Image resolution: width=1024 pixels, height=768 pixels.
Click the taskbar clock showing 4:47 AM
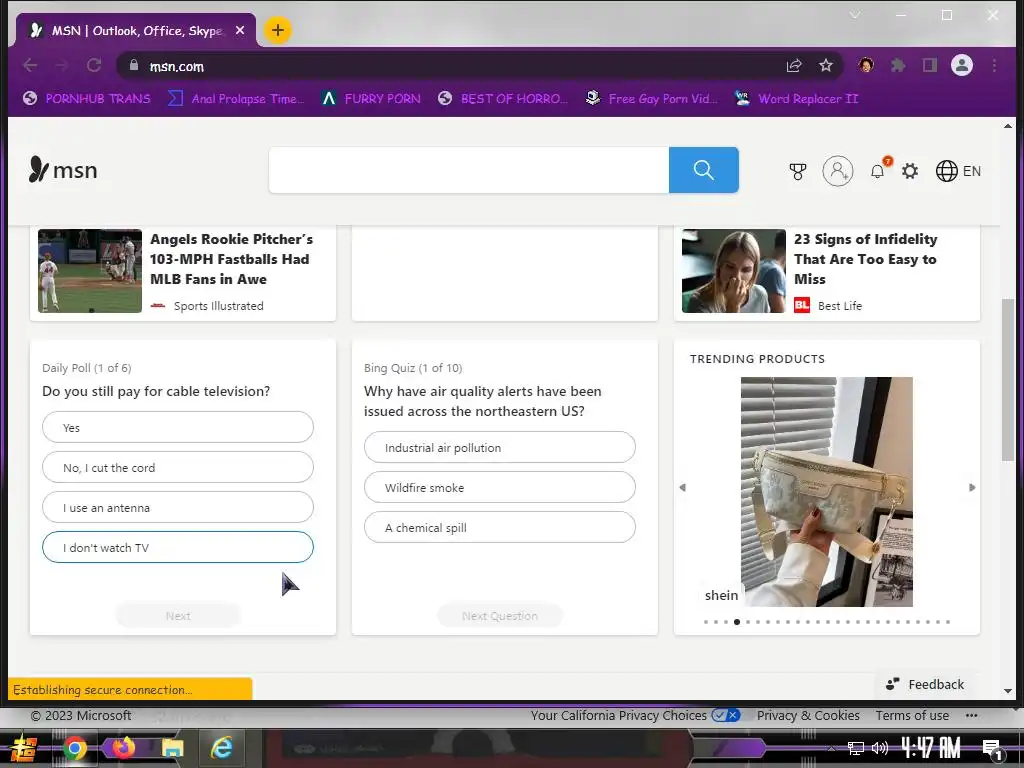pyautogui.click(x=930, y=748)
